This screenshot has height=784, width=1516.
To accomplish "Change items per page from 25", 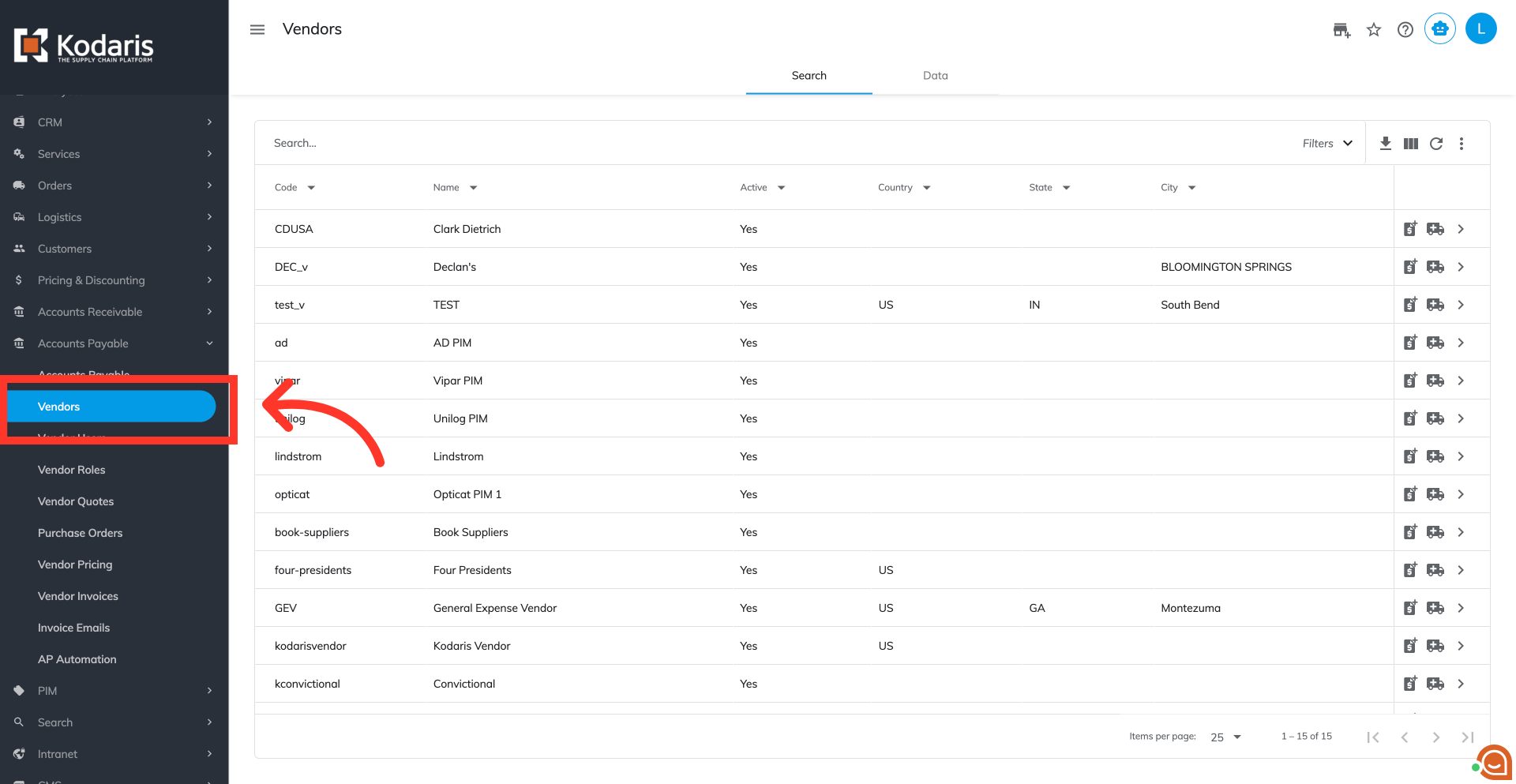I will [x=1226, y=737].
